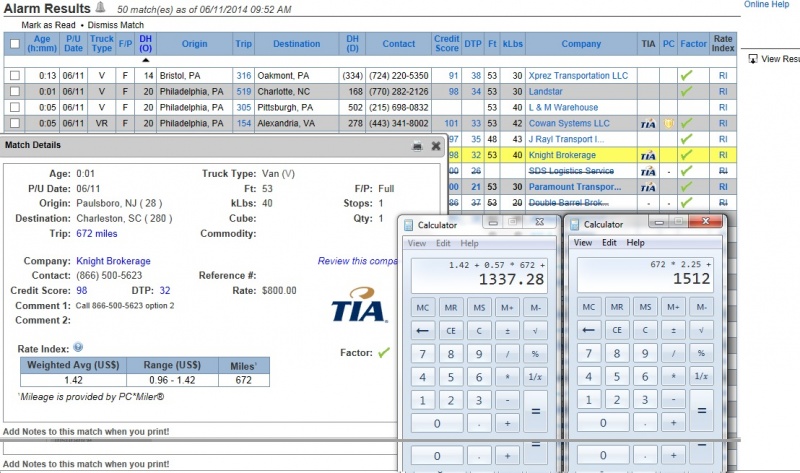The image size is (800, 473).
Task: Click plus-minus key in right Calculator
Action: point(673,330)
